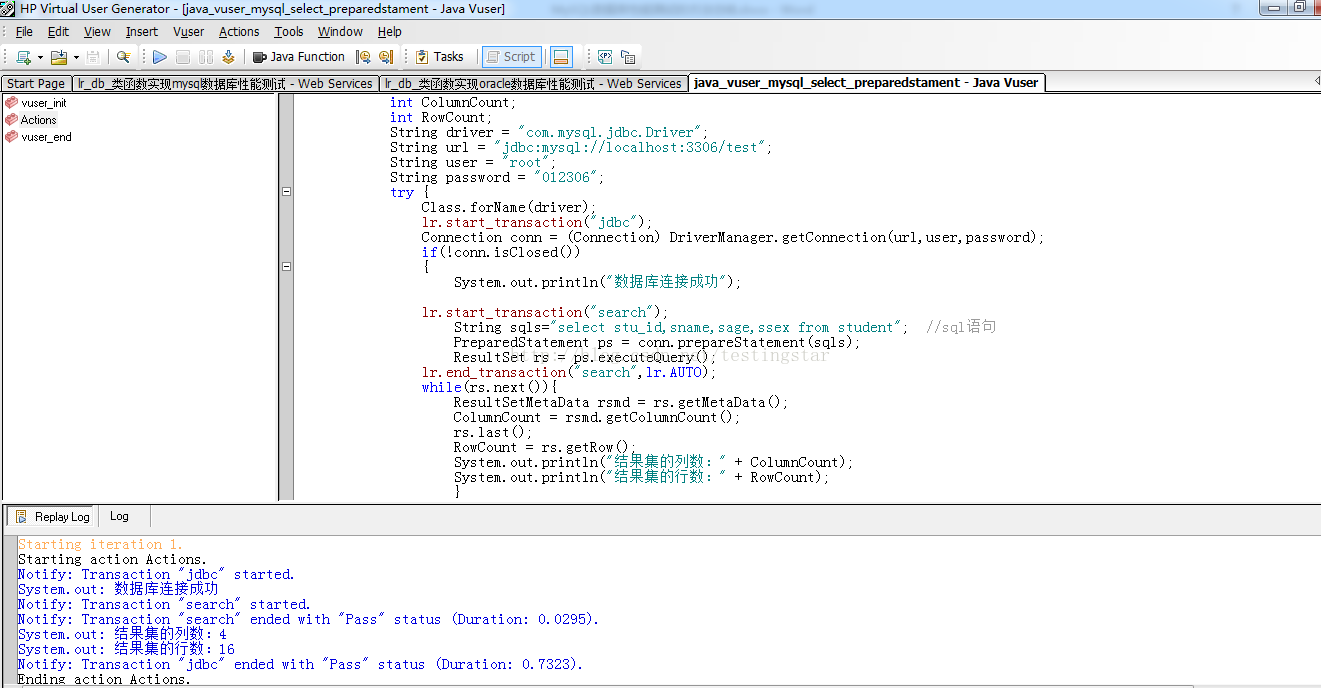Select vuser_end in the action tree
The image size is (1321, 688).
pyautogui.click(x=46, y=137)
